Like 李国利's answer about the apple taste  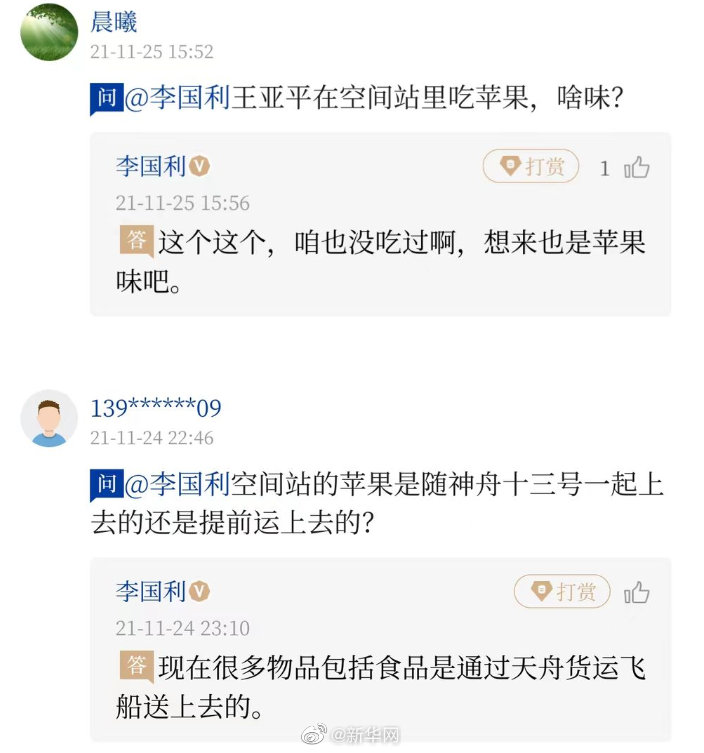[637, 168]
